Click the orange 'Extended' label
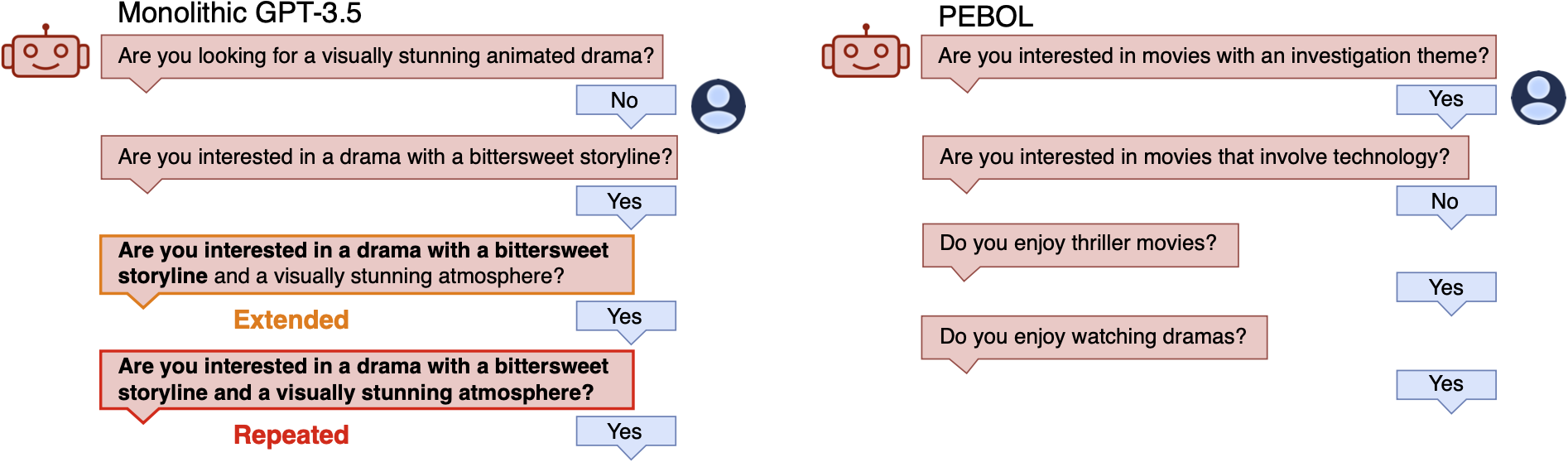Screen dimensions: 1568x462 (291, 320)
